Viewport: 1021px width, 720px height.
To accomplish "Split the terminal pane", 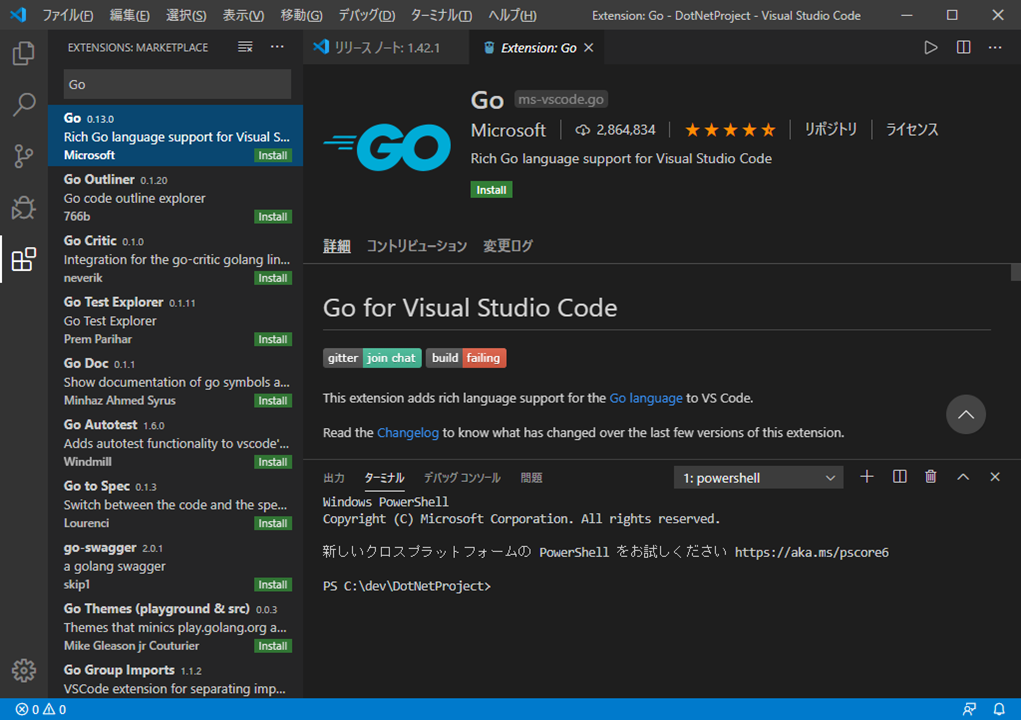I will tap(899, 477).
